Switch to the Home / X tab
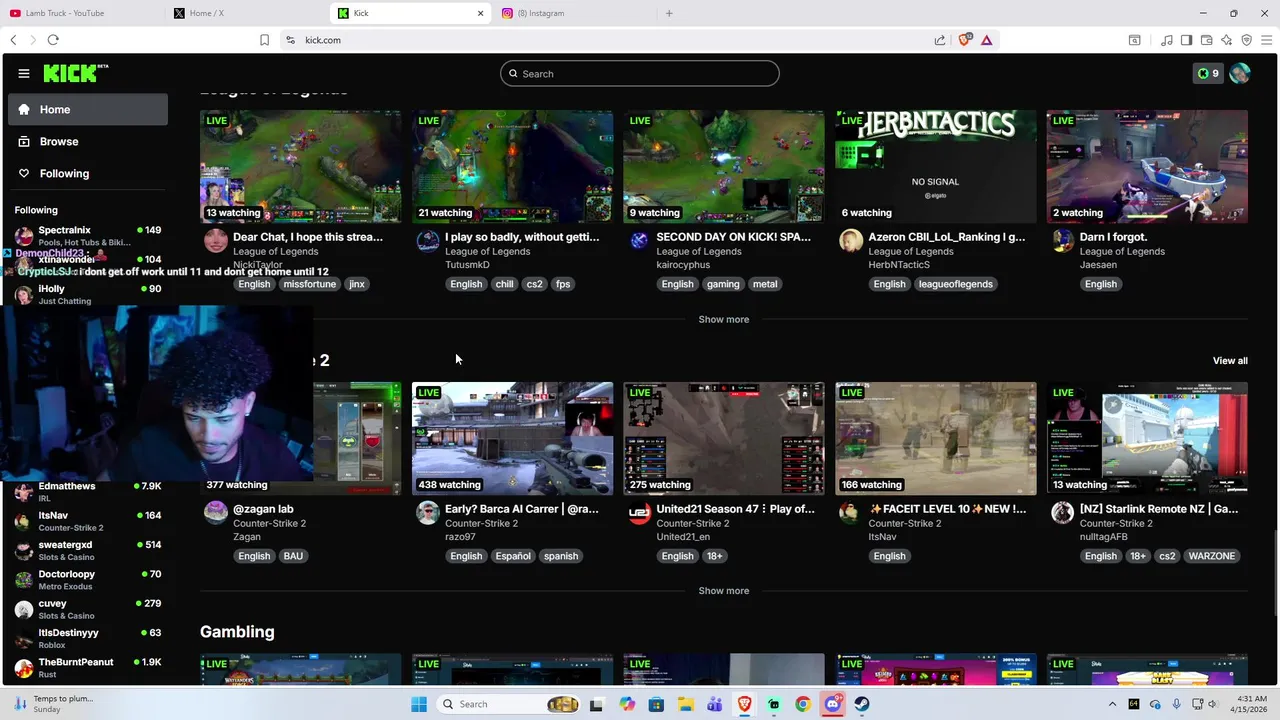 coord(247,13)
